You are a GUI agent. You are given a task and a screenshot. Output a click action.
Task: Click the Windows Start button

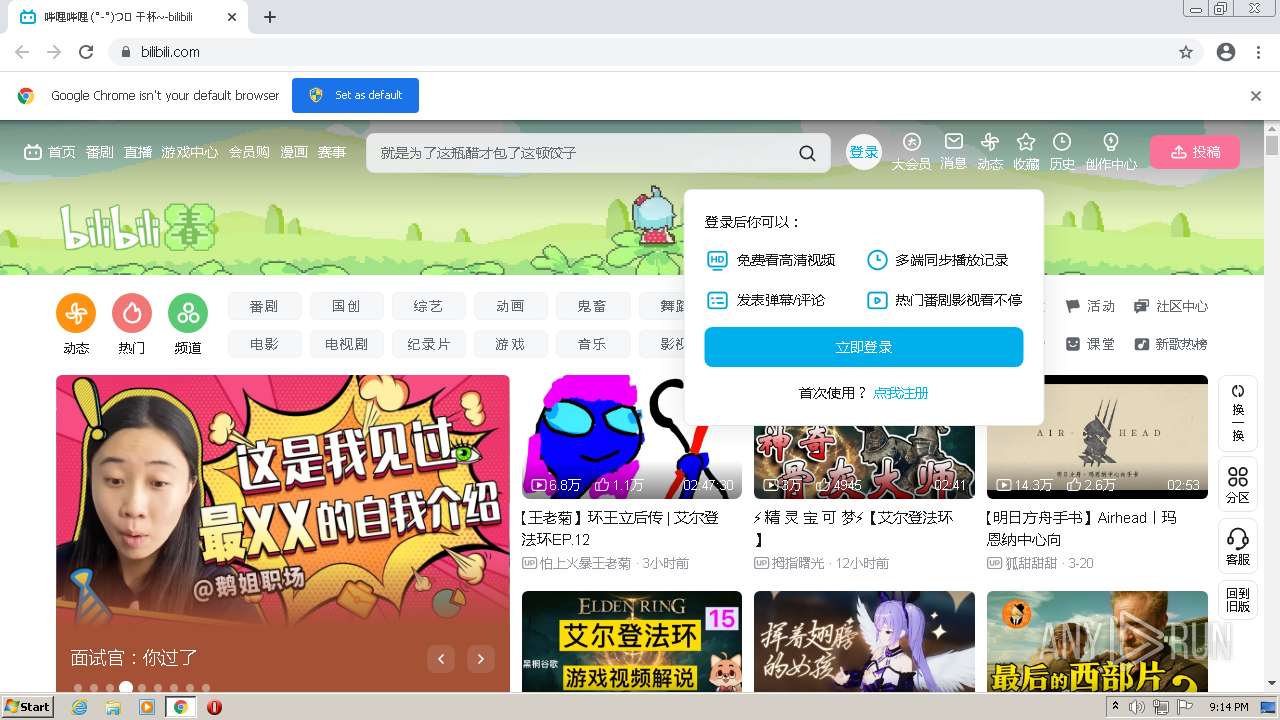[x=27, y=707]
